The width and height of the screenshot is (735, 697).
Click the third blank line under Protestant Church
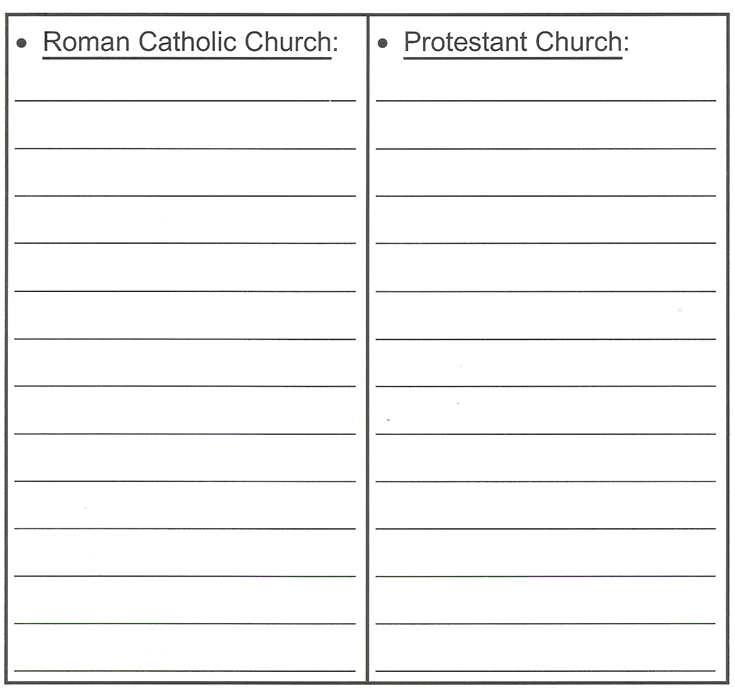pos(546,194)
